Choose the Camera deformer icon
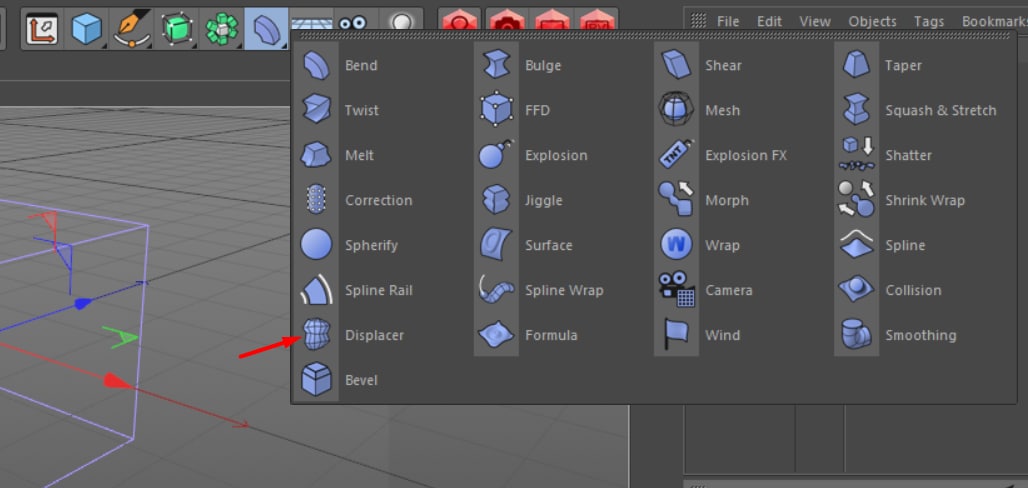 click(677, 289)
